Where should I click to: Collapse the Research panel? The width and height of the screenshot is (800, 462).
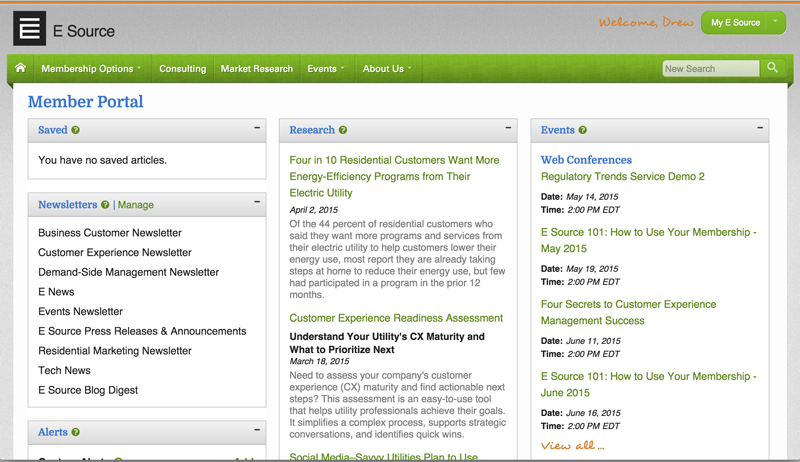click(x=508, y=127)
